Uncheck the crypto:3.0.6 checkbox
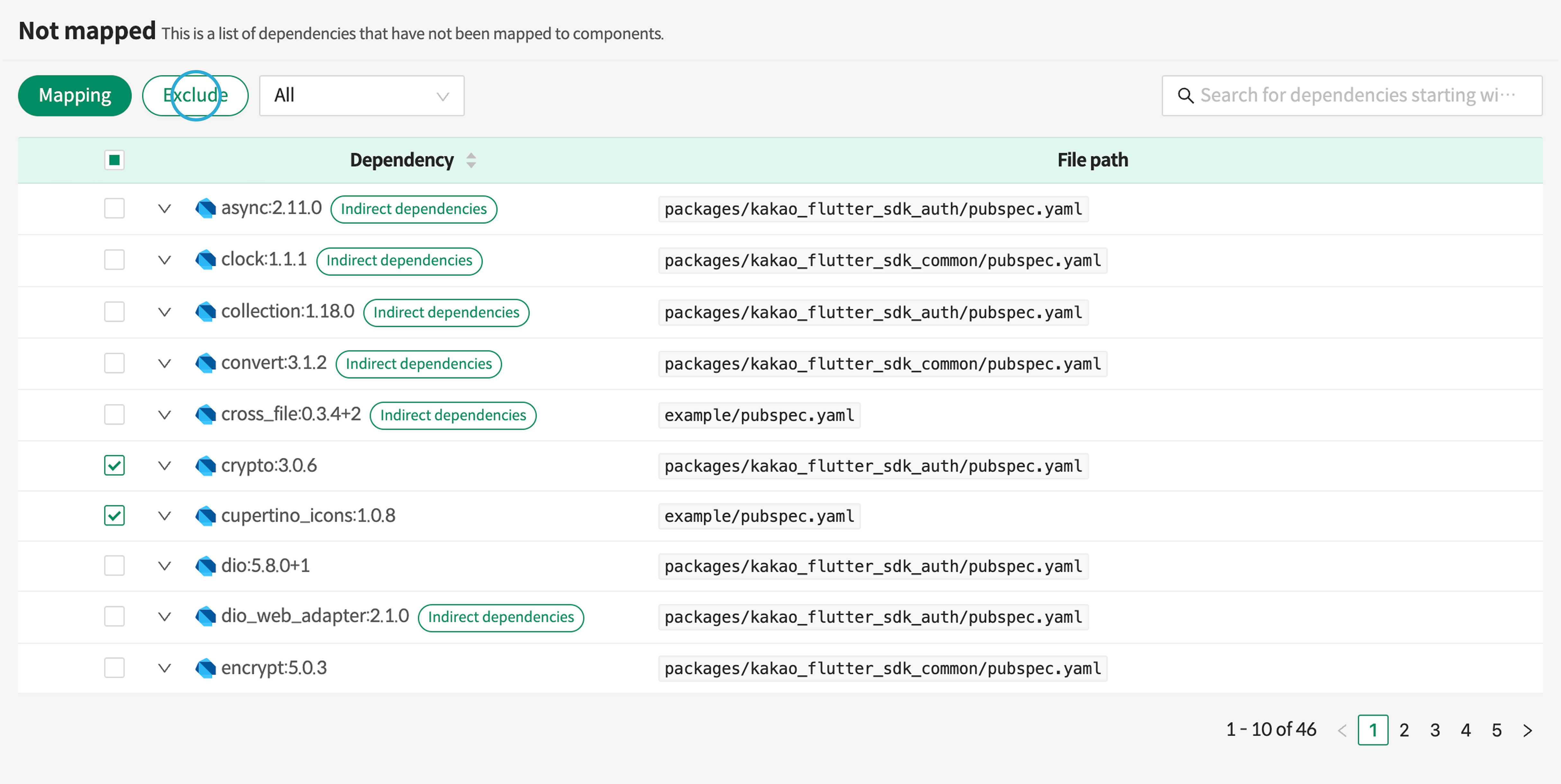 [114, 465]
